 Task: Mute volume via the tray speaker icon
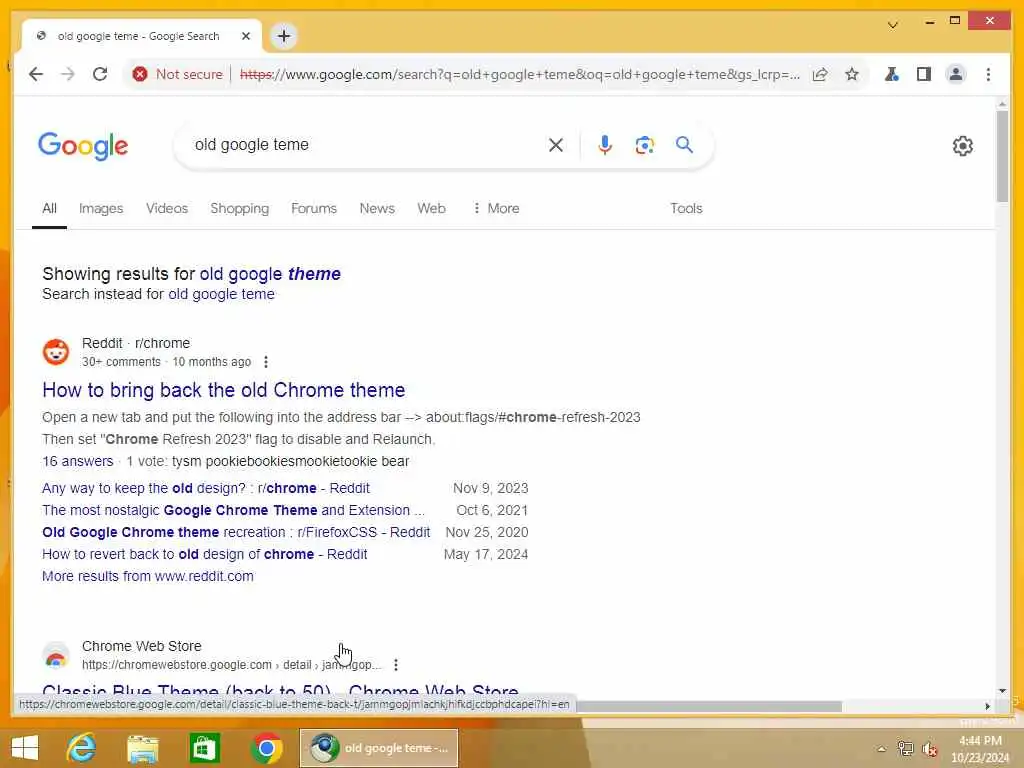coord(929,749)
